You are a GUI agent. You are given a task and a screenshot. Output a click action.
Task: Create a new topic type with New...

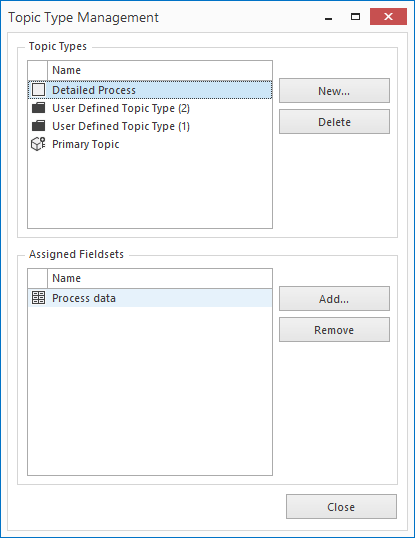[x=334, y=91]
